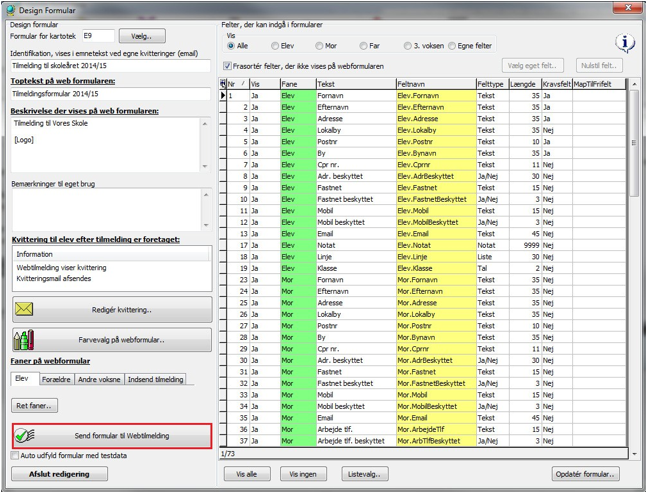Click the Toptekst på web formularen field
Screen dimensions: 649x495
point(111,94)
